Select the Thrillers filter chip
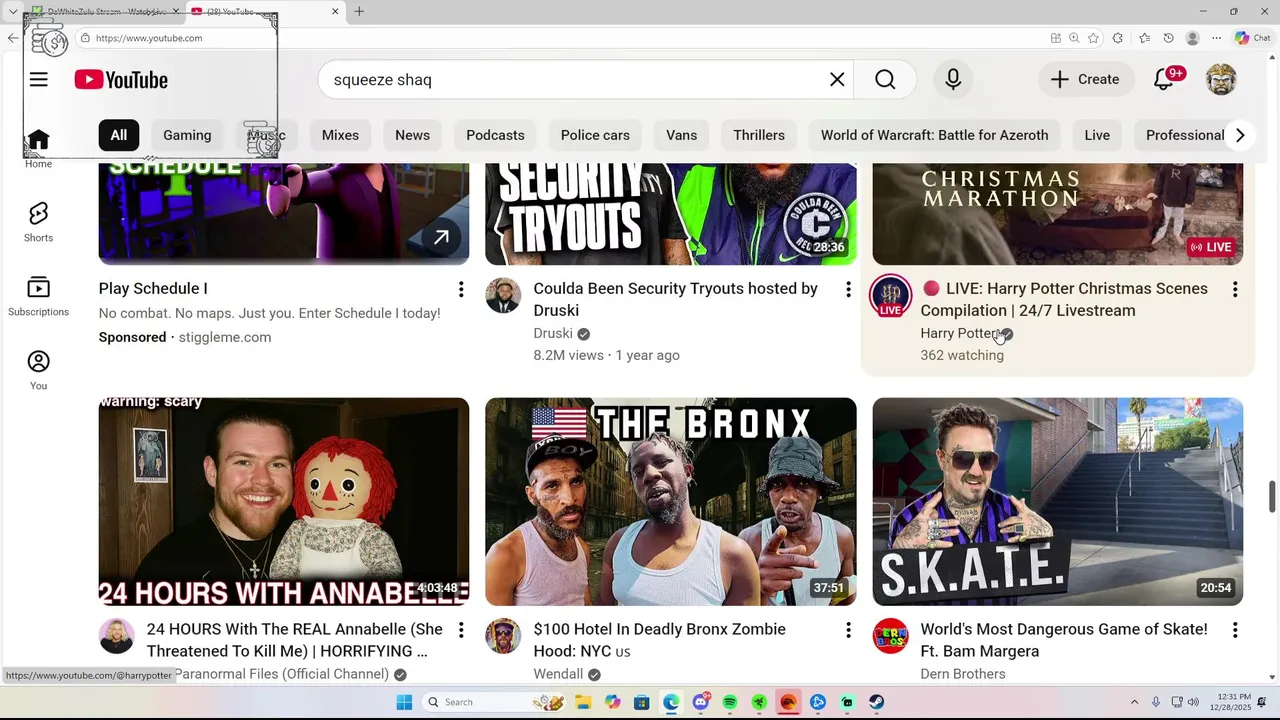Viewport: 1280px width, 720px height. pyautogui.click(x=759, y=135)
